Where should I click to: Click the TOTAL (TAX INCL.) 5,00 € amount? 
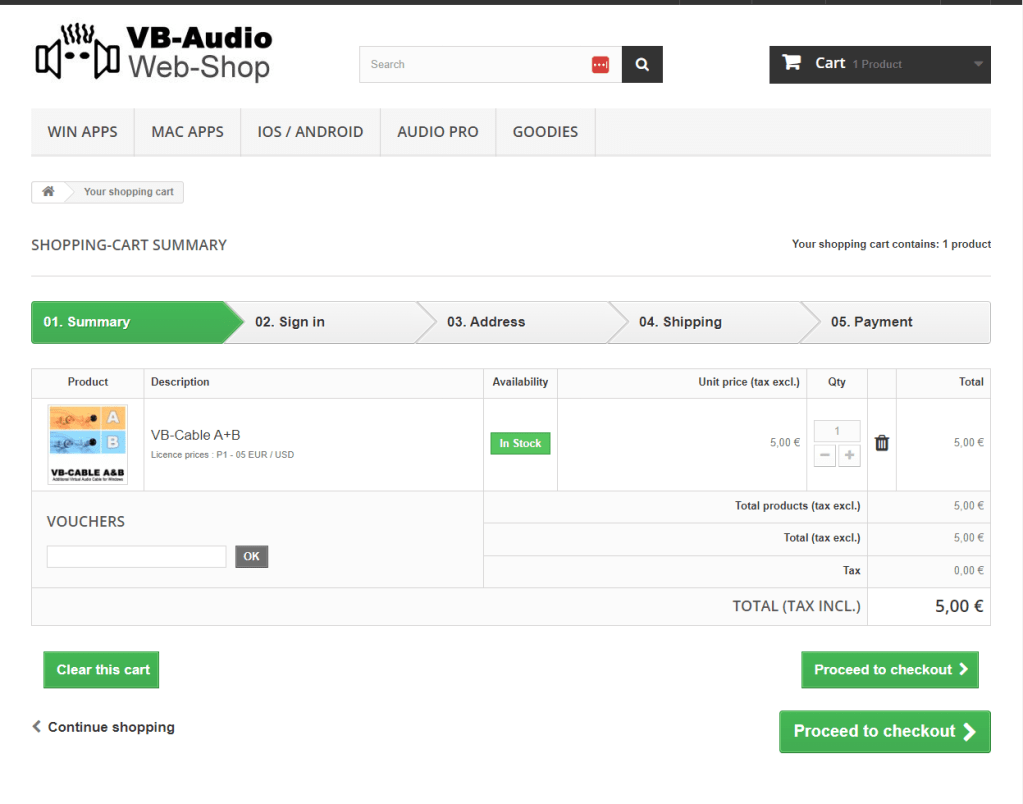pos(959,606)
